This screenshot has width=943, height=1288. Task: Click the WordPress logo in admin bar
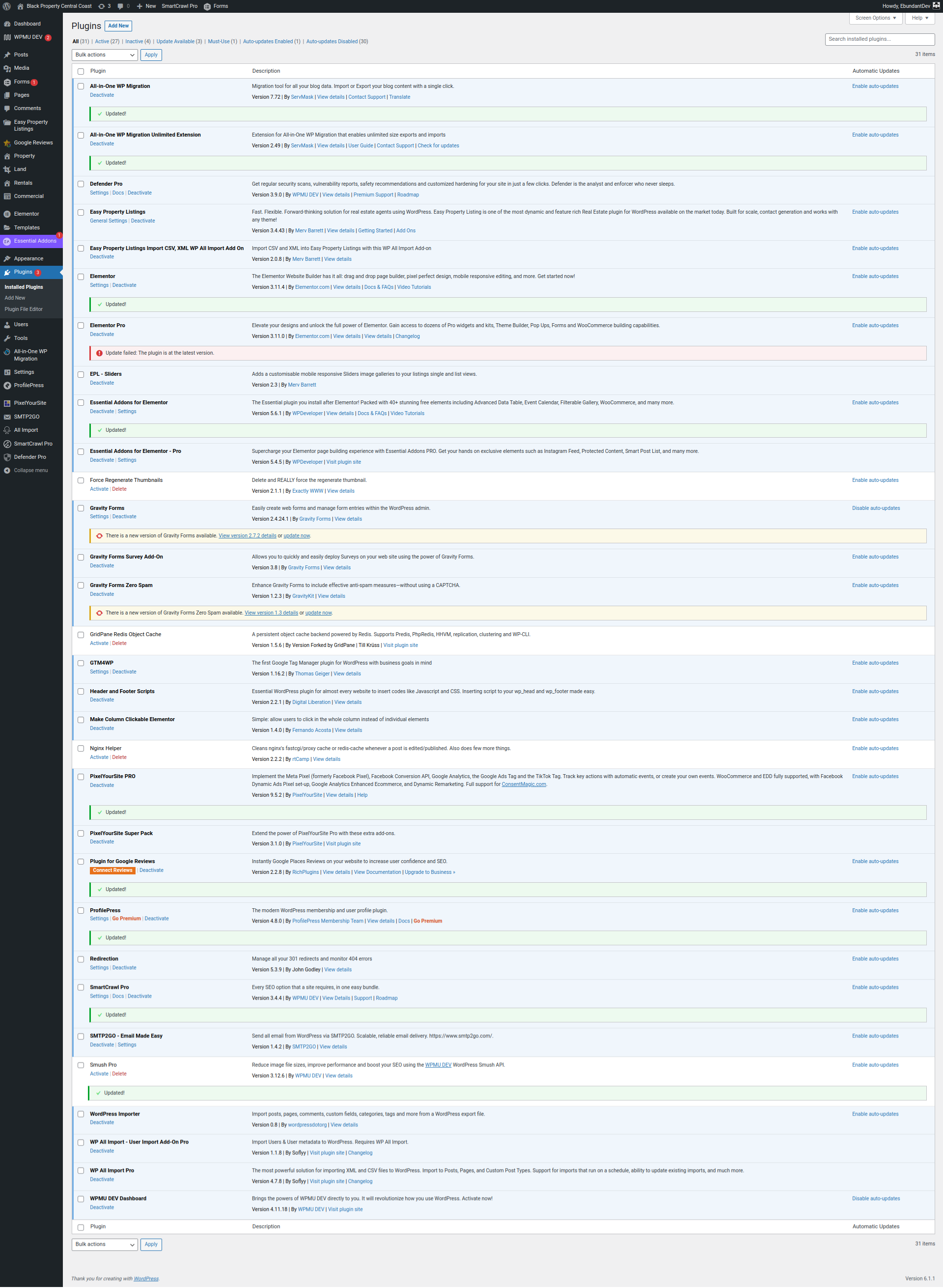tap(7, 6)
